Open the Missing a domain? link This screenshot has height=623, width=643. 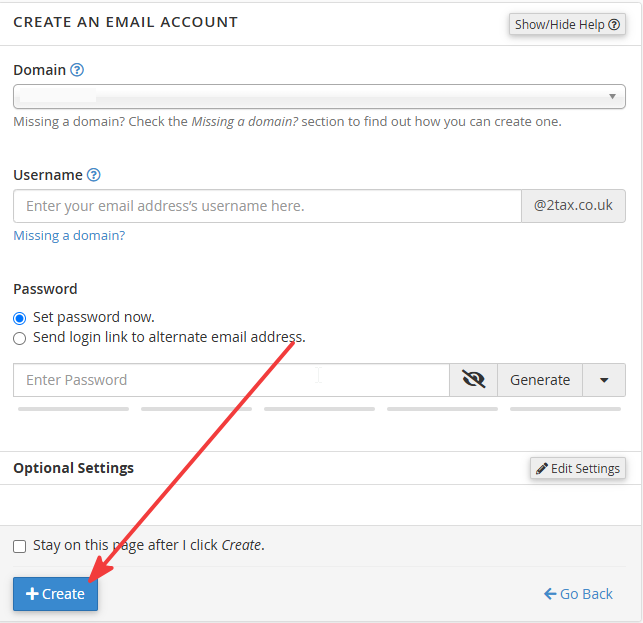coord(69,235)
